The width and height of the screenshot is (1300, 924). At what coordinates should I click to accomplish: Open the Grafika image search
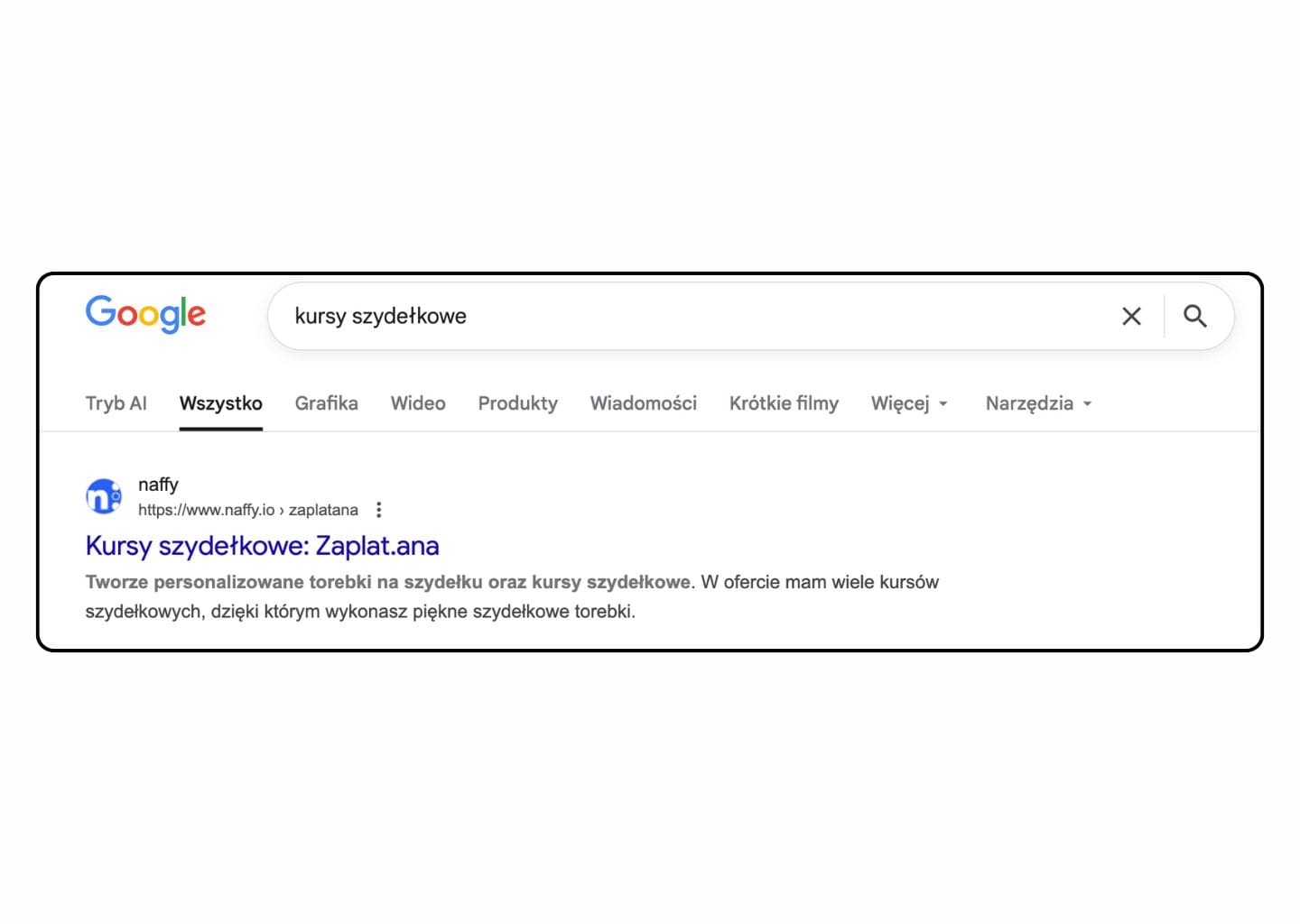(x=326, y=403)
